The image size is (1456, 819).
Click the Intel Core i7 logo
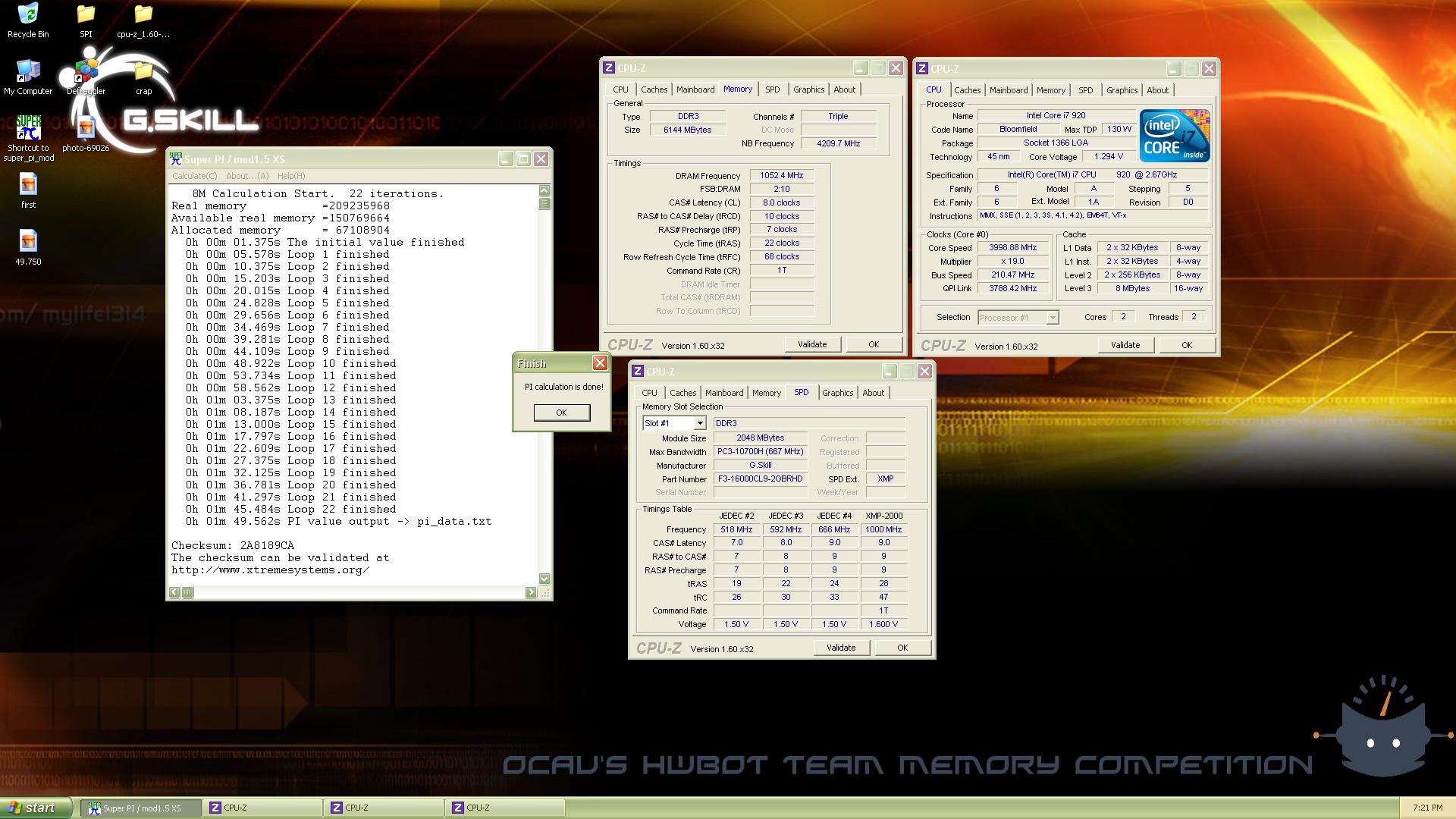click(1175, 136)
